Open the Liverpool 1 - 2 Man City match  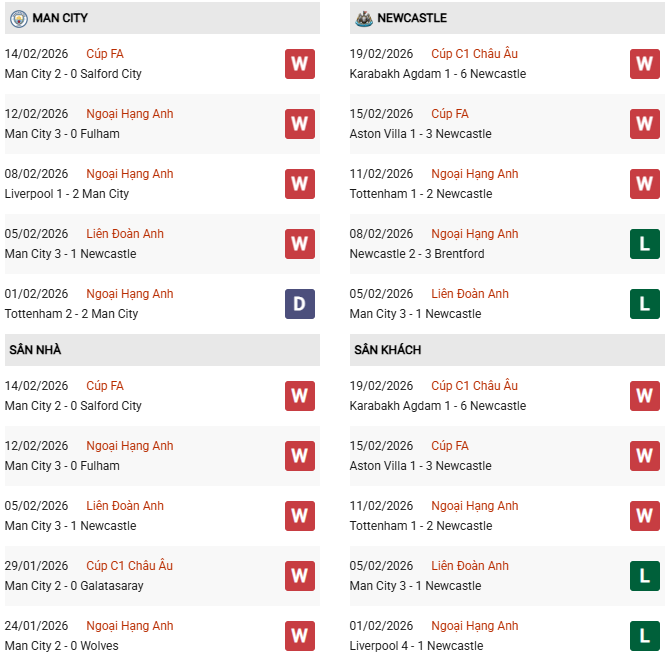(67, 194)
